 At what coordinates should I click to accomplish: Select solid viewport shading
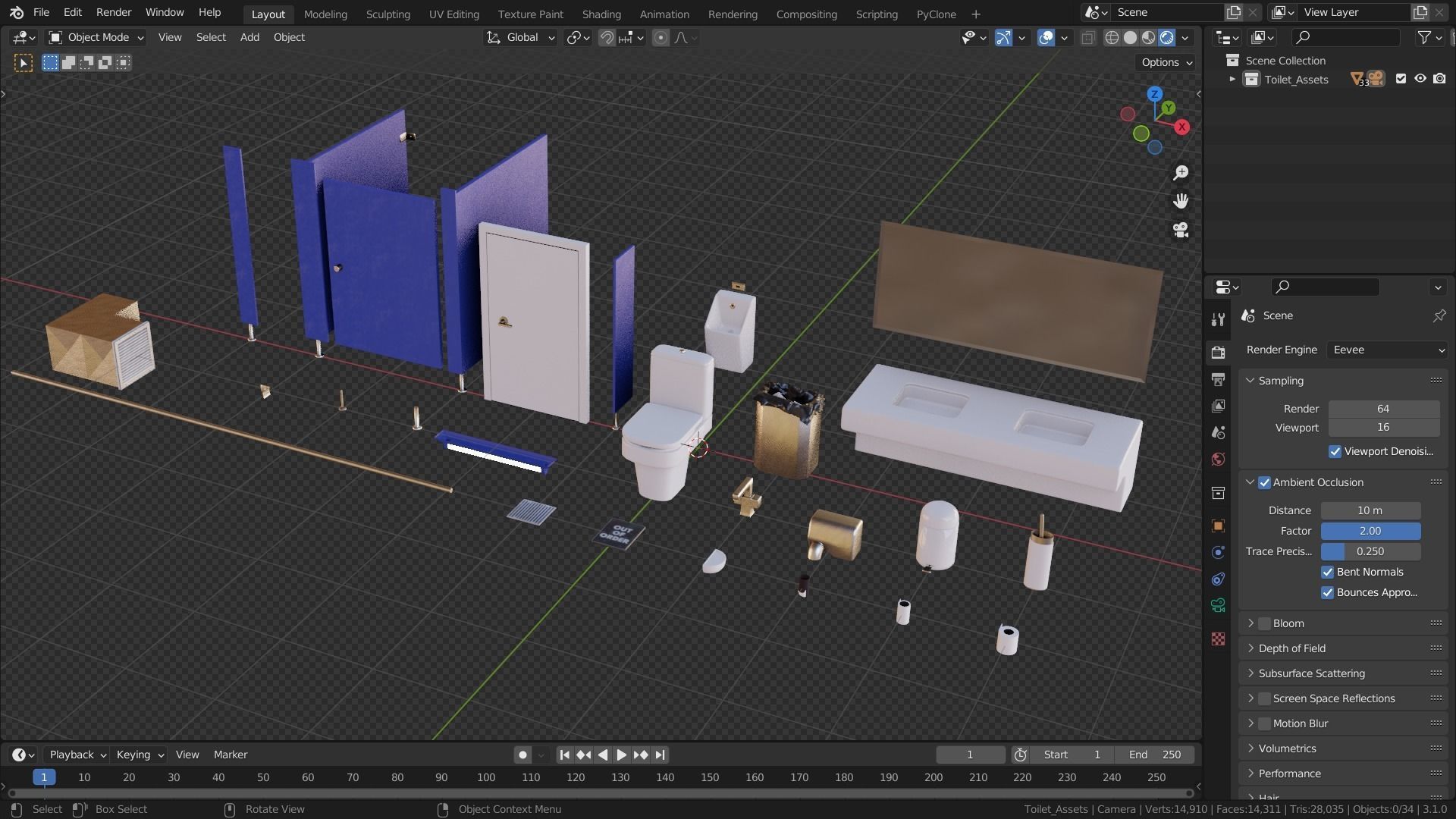(1130, 38)
